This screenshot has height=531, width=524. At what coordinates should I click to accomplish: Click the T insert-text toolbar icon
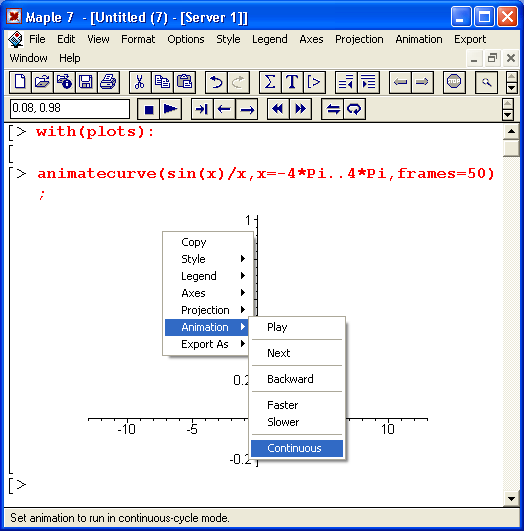tap(292, 82)
